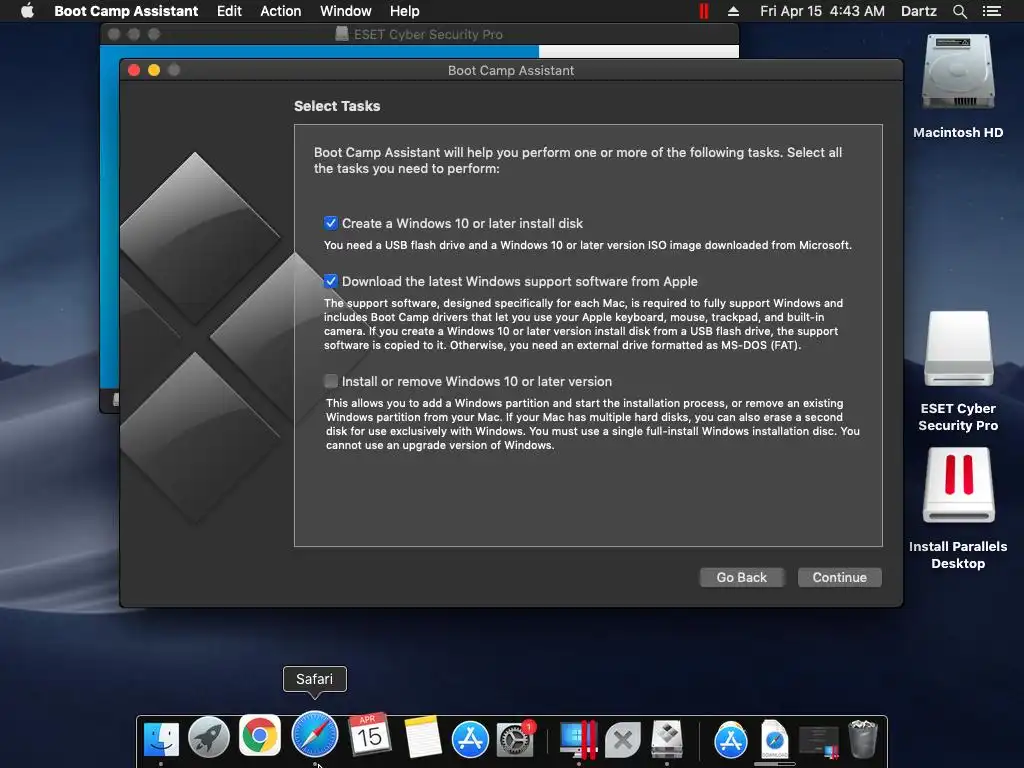This screenshot has height=768, width=1024.
Task: Click the date and time in menu bar
Action: [822, 11]
